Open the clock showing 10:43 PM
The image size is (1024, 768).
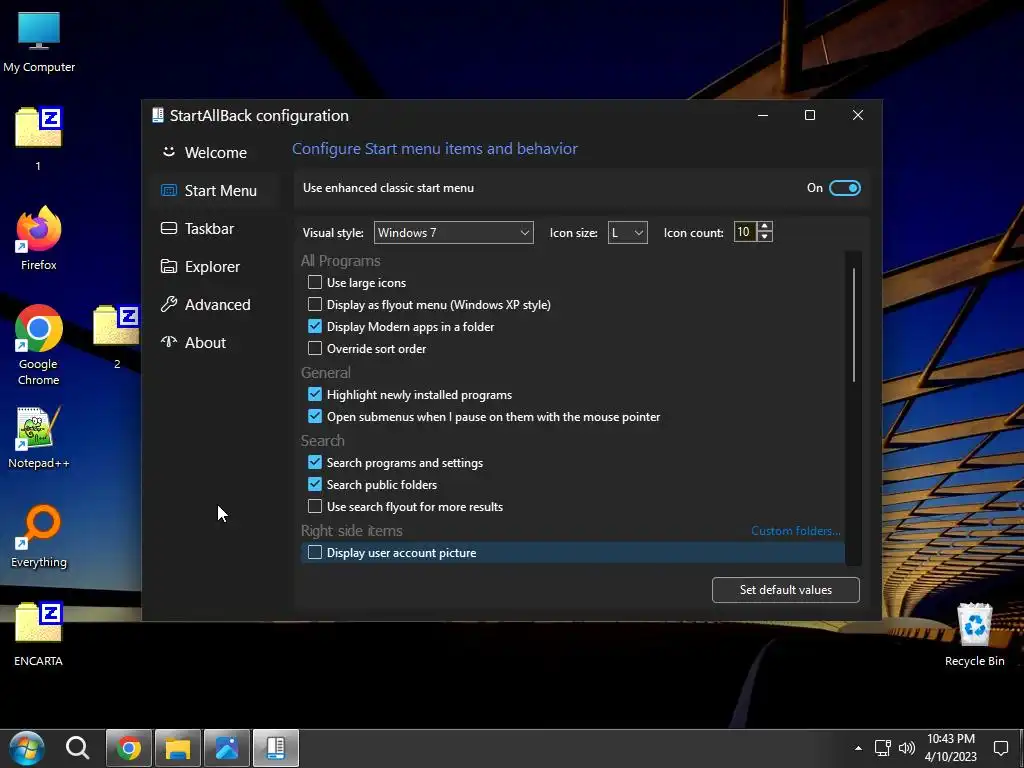(951, 748)
